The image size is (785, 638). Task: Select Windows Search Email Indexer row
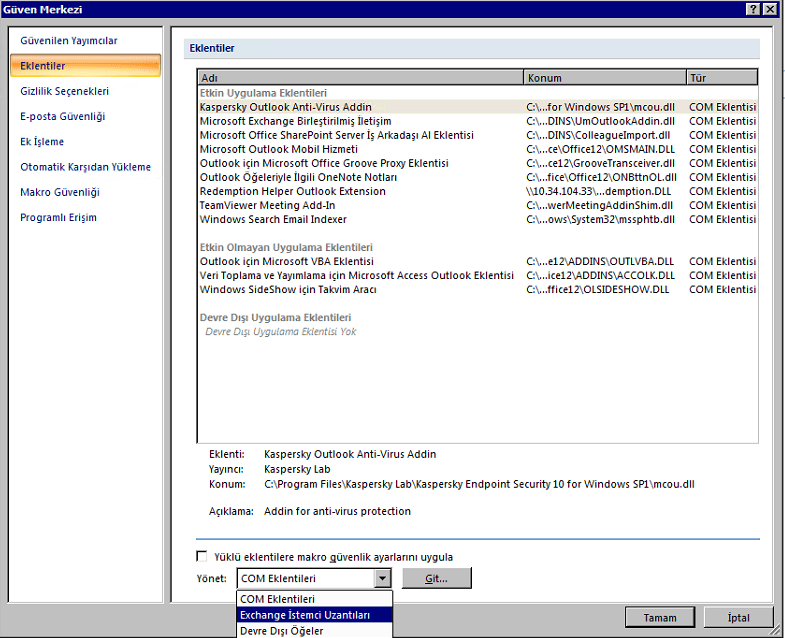[478, 219]
